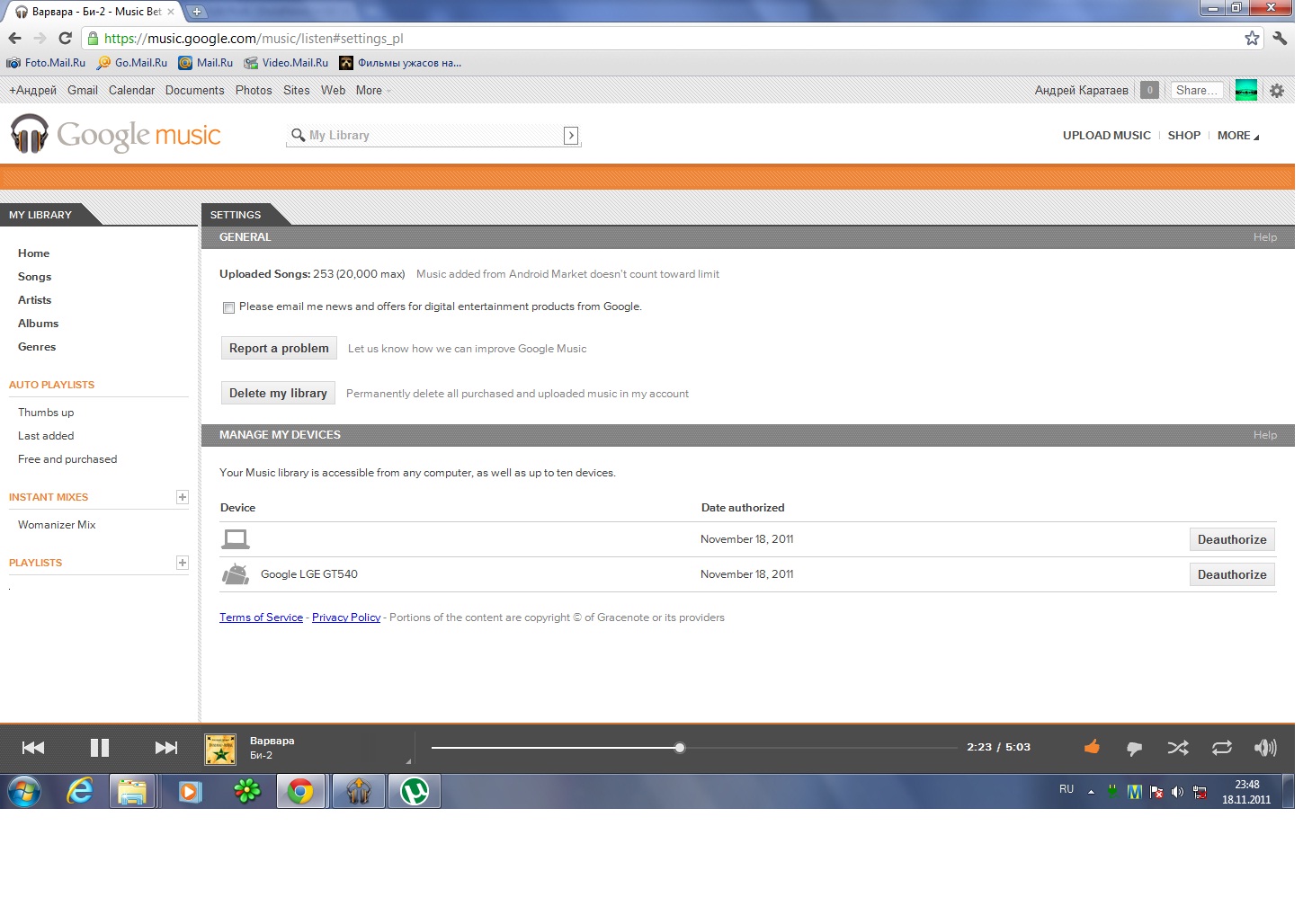Image resolution: width=1312 pixels, height=924 pixels.
Task: Expand the More menu in the Google bar
Action: pyautogui.click(x=372, y=90)
